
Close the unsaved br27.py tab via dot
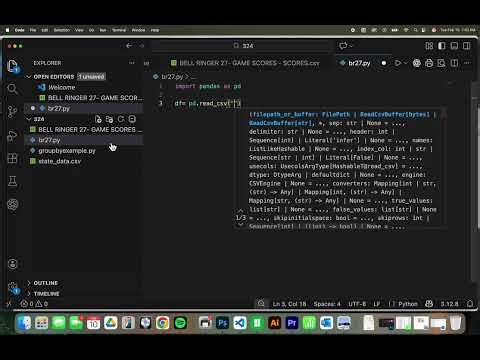tap(384, 63)
